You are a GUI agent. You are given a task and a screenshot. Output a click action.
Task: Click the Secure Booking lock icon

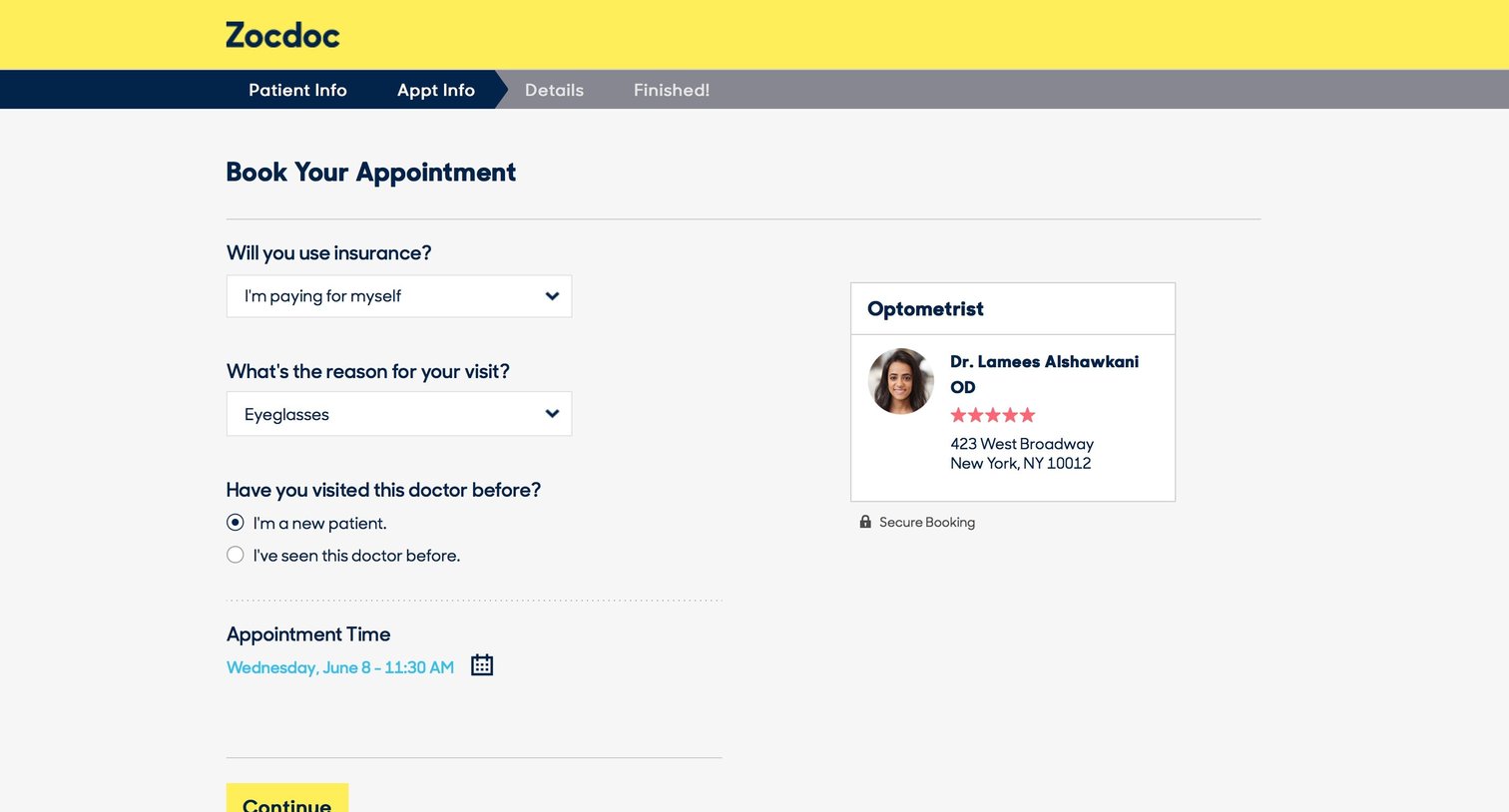click(865, 522)
